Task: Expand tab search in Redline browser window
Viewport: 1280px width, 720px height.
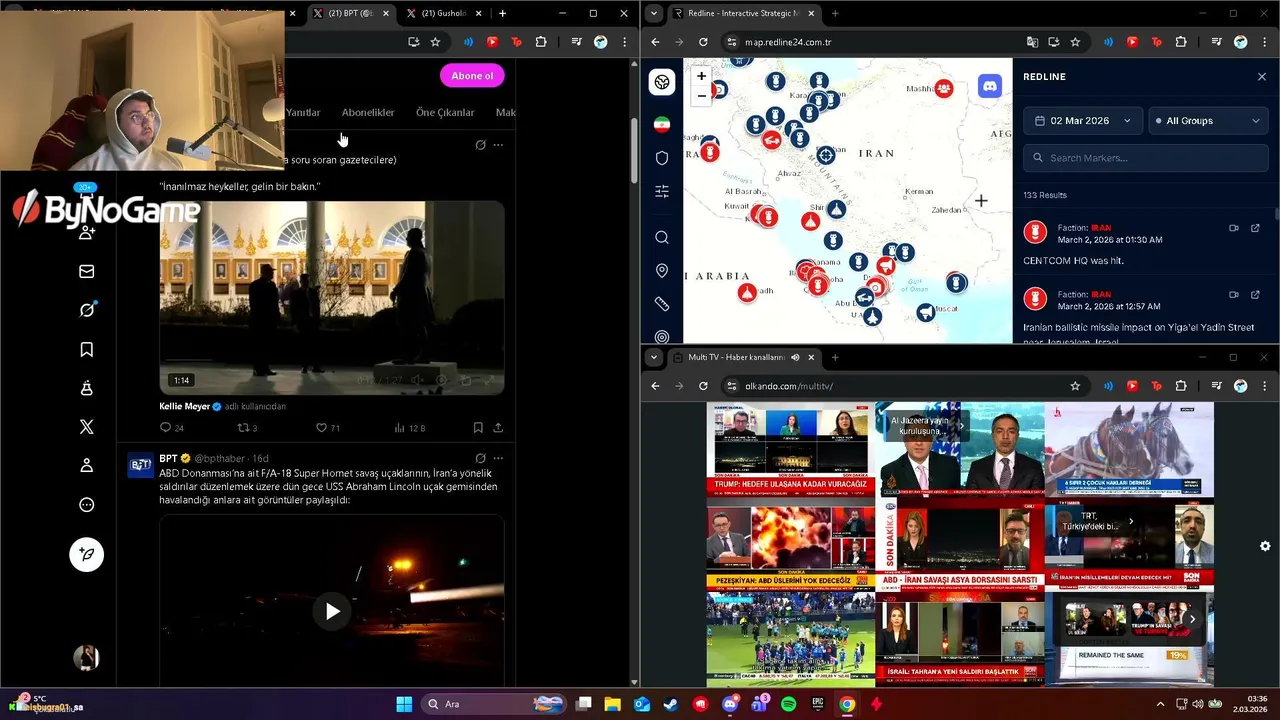Action: 654,14
